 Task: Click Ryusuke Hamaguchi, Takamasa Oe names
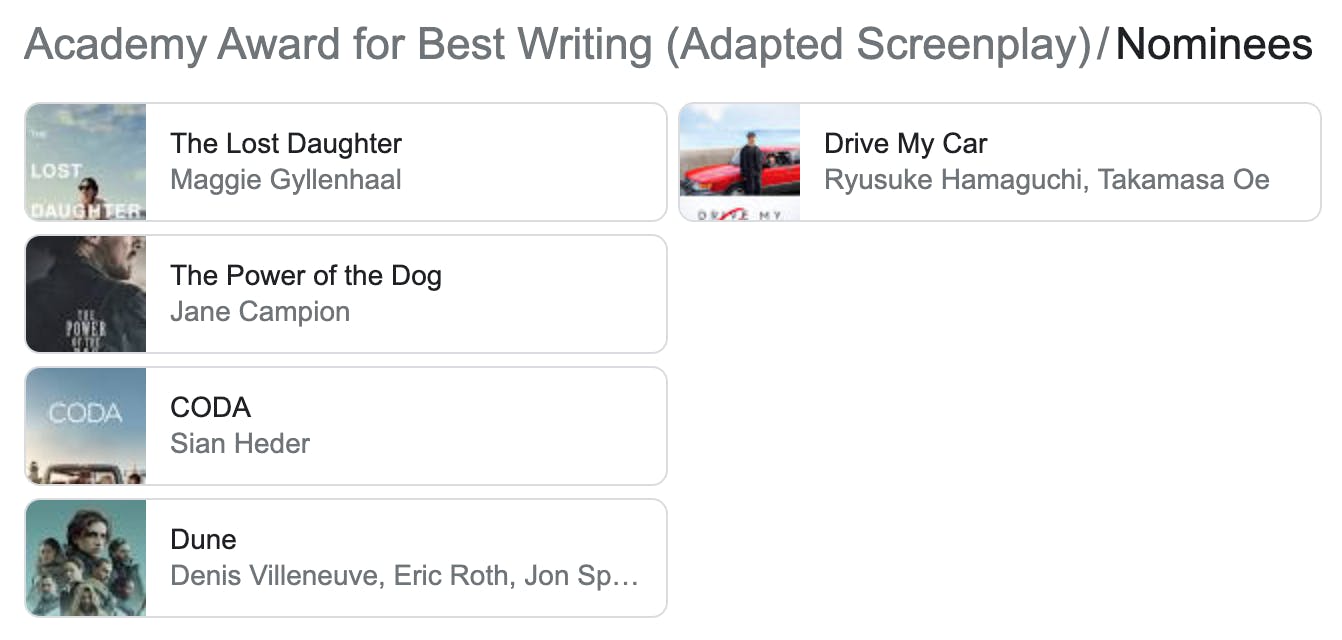[1047, 180]
